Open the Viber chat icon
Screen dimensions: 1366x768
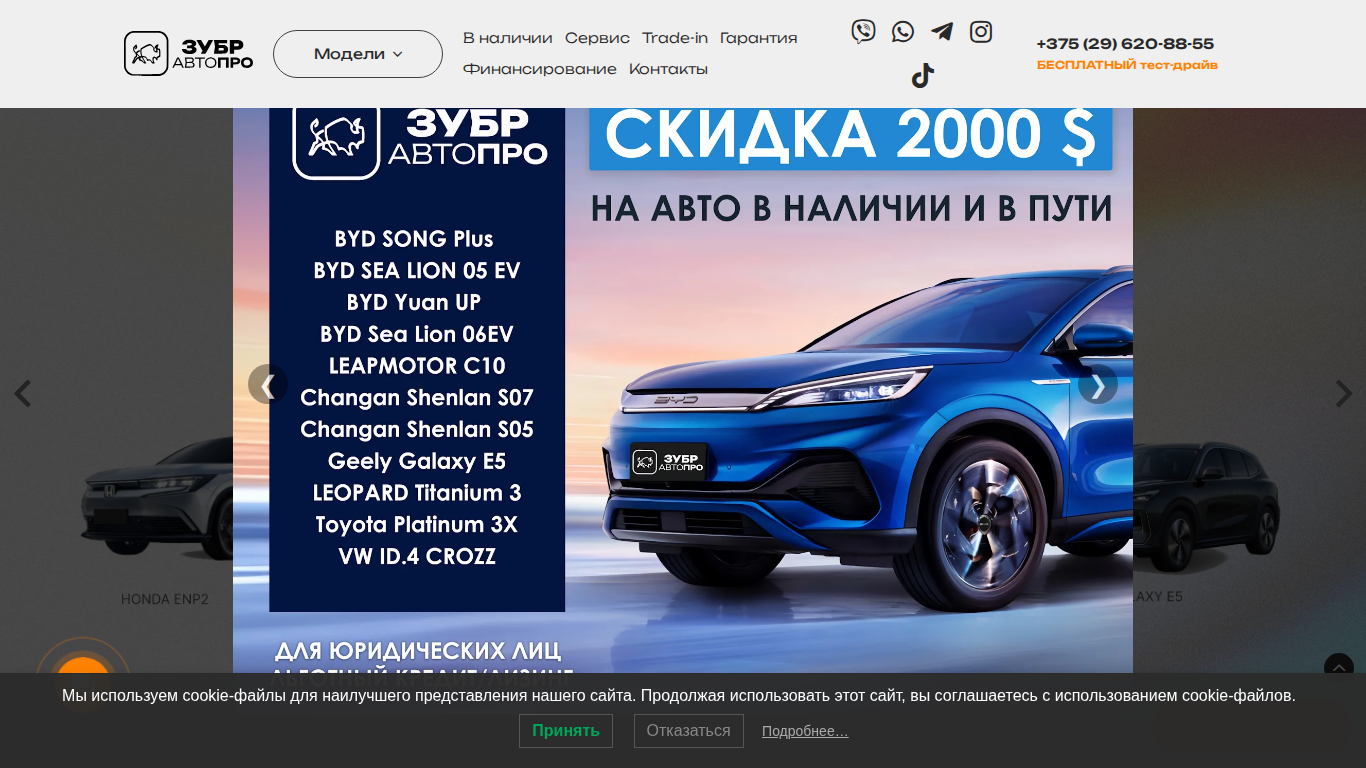pos(863,32)
